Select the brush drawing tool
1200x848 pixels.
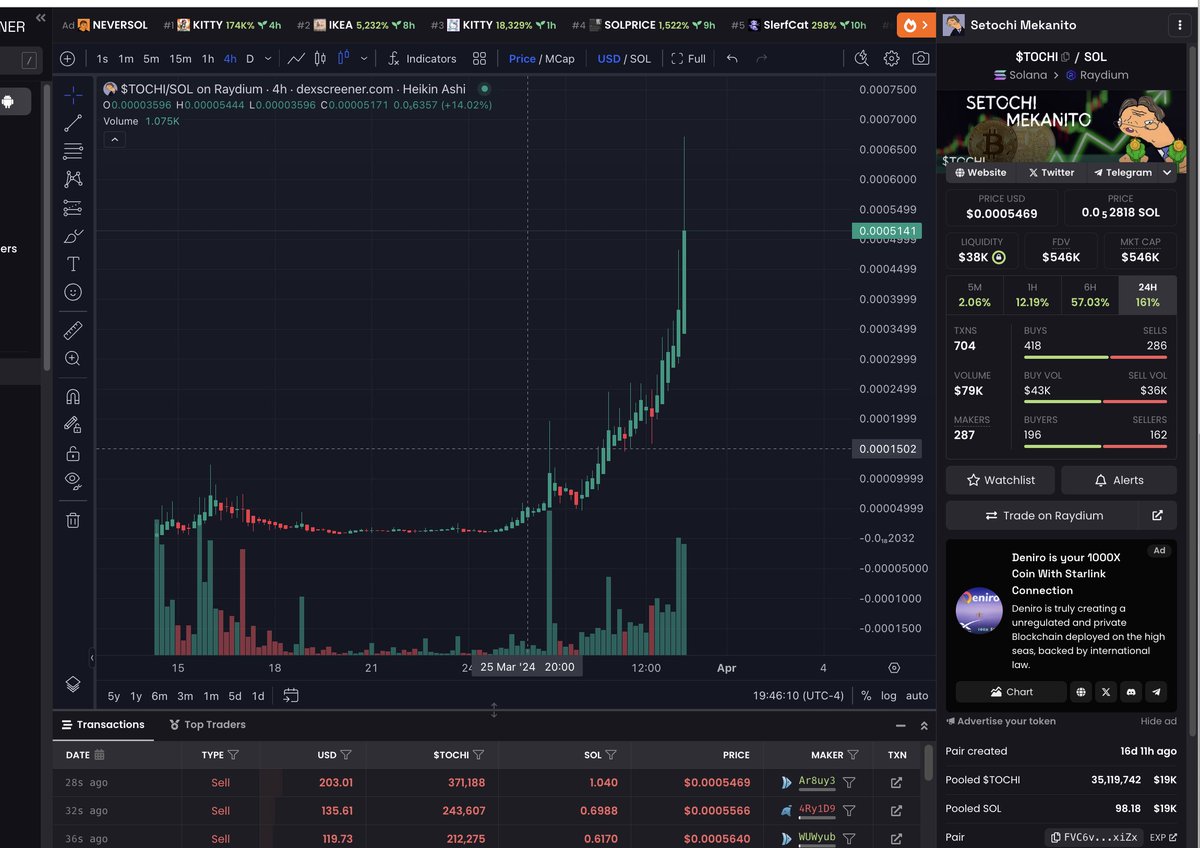tap(73, 236)
